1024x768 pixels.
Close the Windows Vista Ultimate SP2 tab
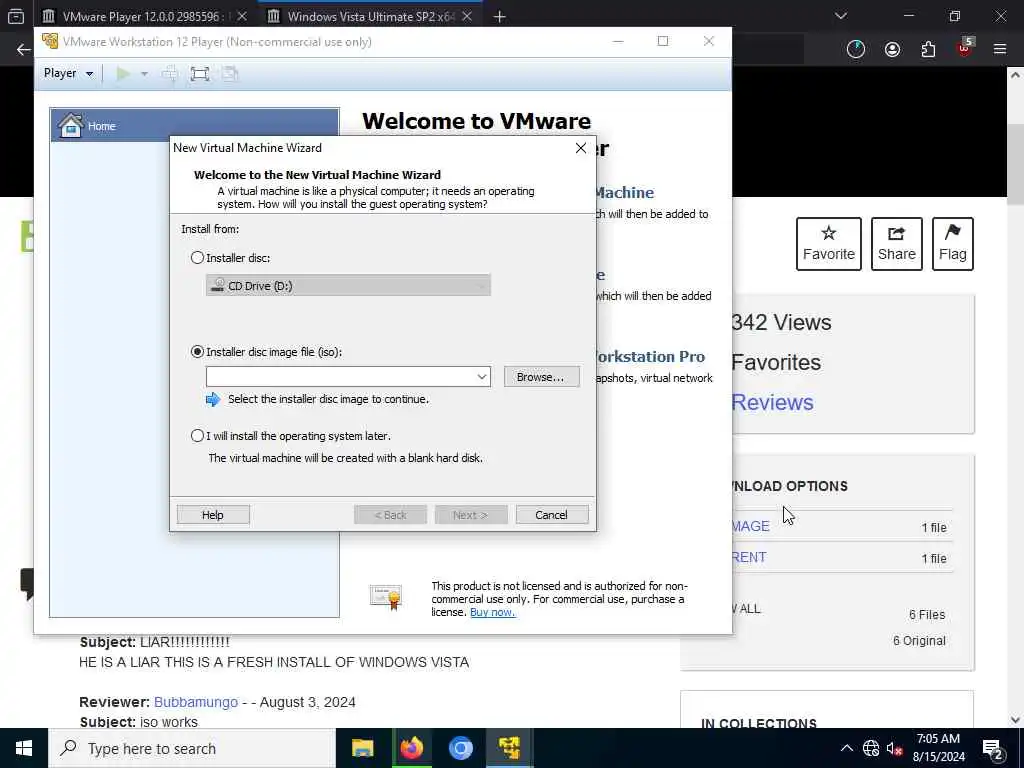467,16
